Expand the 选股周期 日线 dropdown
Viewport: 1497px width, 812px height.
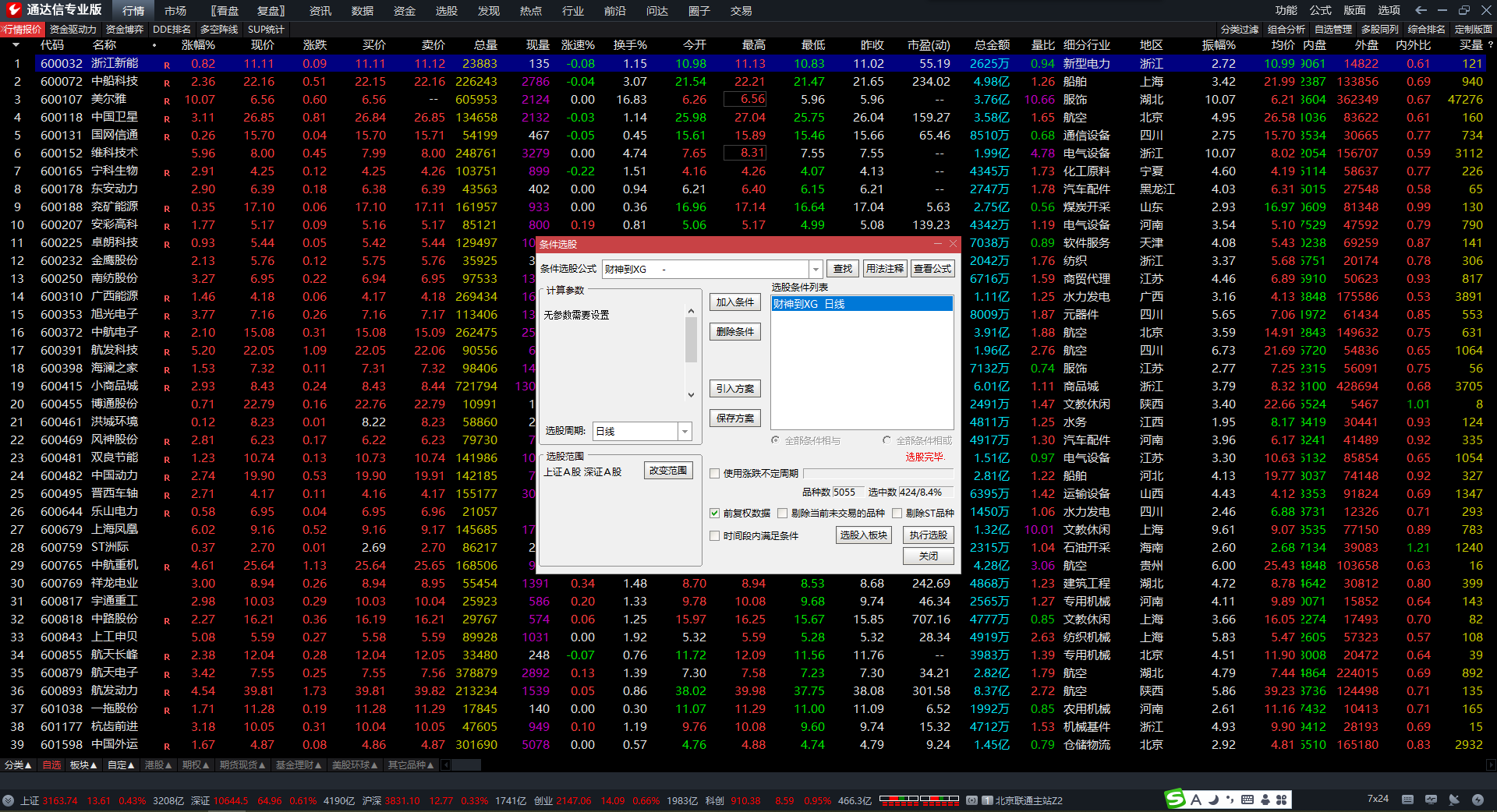(685, 432)
